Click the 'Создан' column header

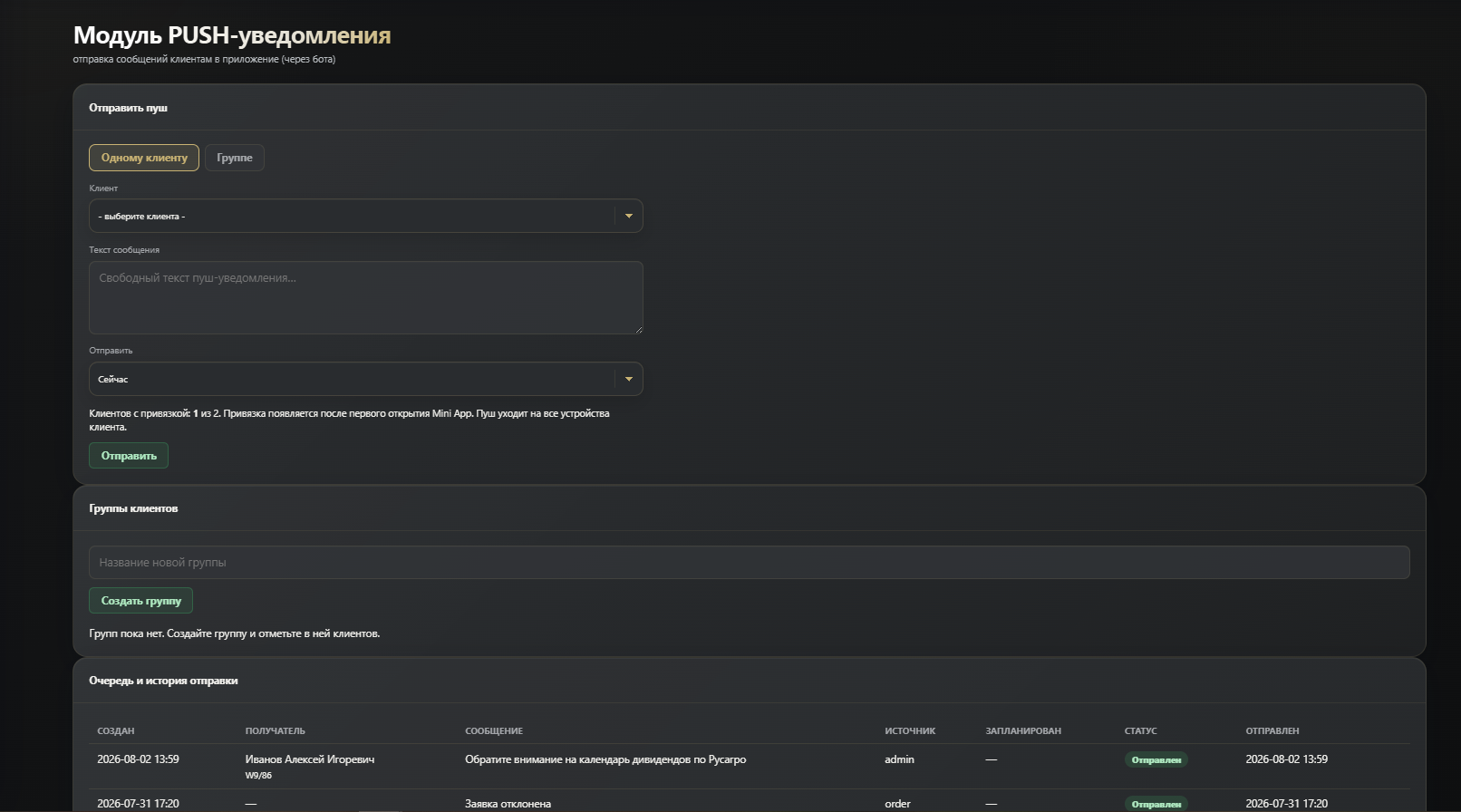click(x=116, y=730)
